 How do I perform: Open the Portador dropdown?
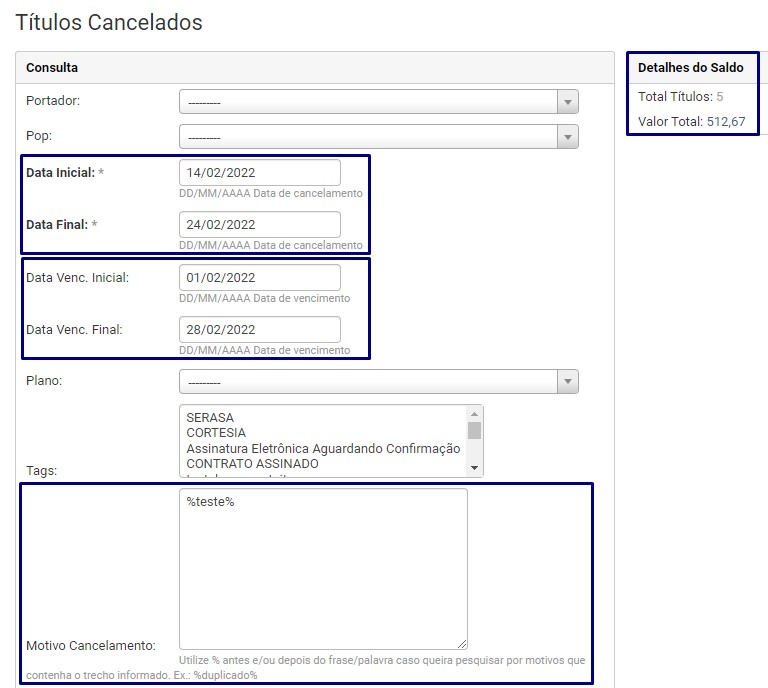[x=378, y=102]
